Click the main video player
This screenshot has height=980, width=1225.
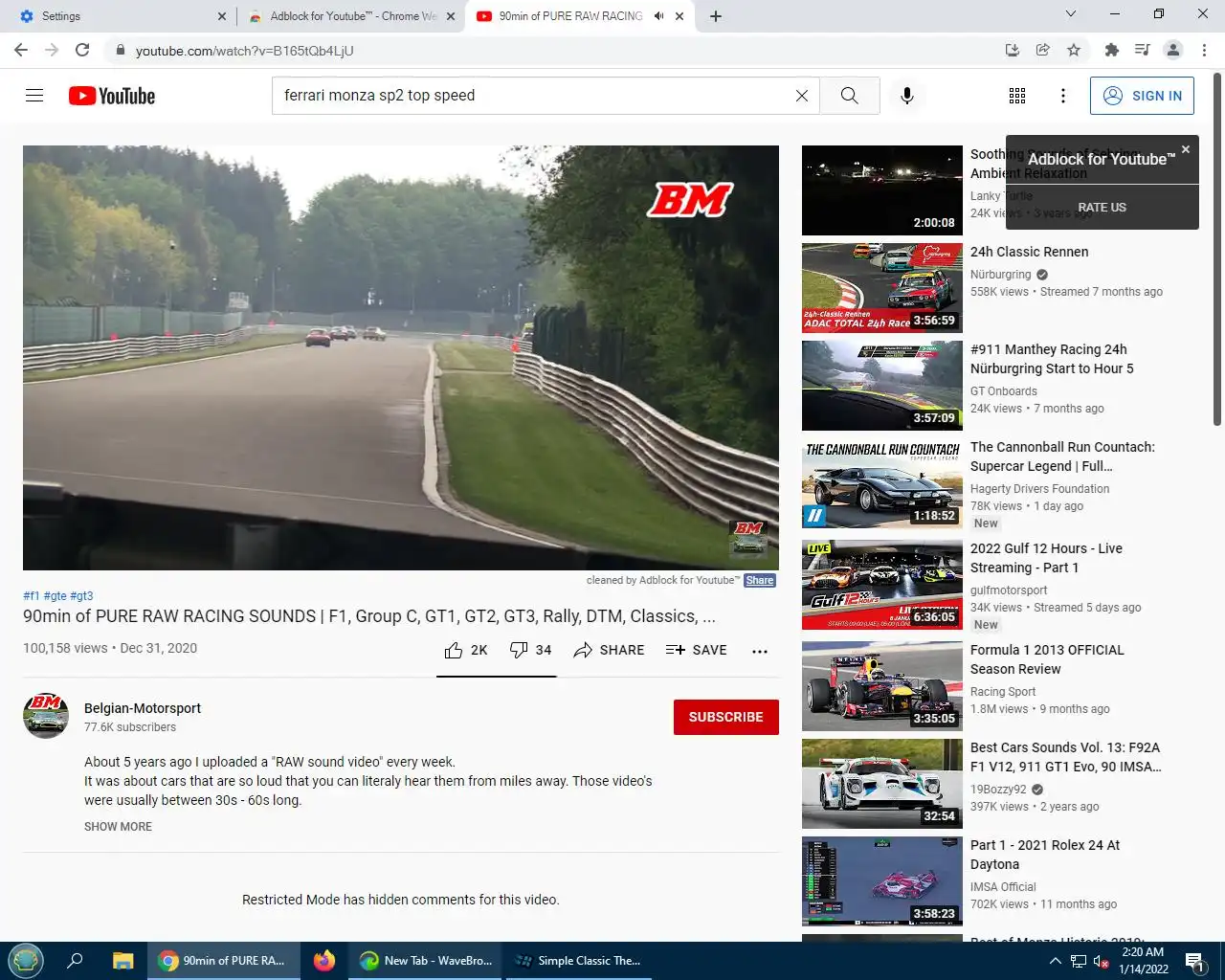click(x=401, y=358)
